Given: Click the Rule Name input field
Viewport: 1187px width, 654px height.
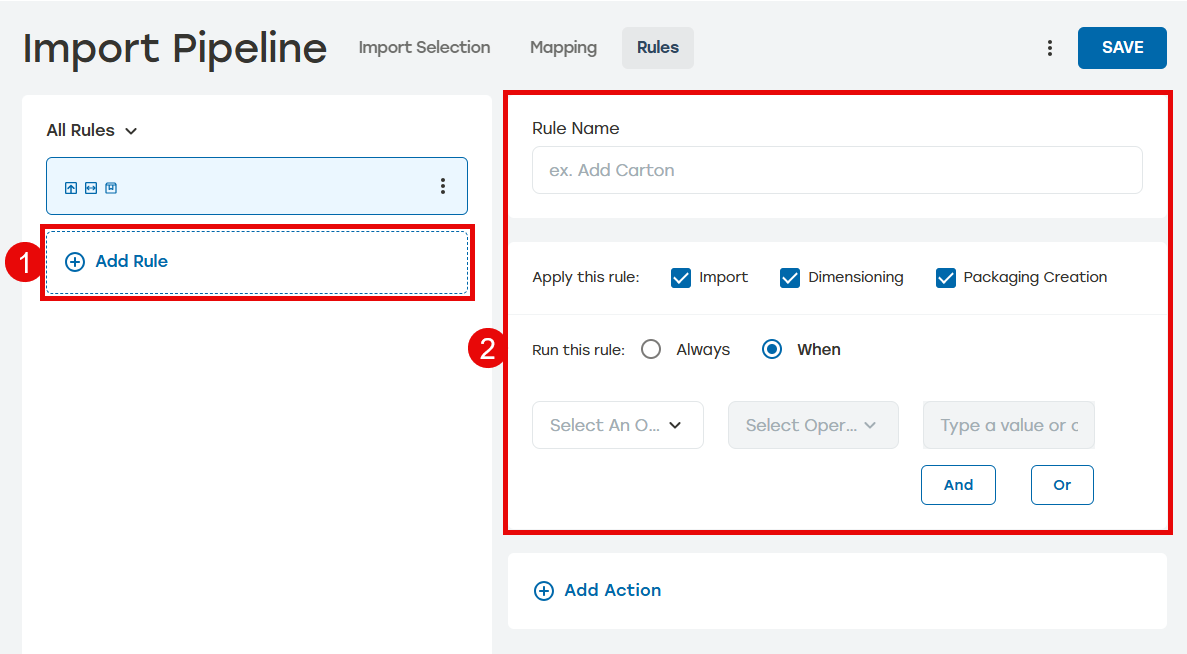Looking at the screenshot, I should (x=836, y=170).
